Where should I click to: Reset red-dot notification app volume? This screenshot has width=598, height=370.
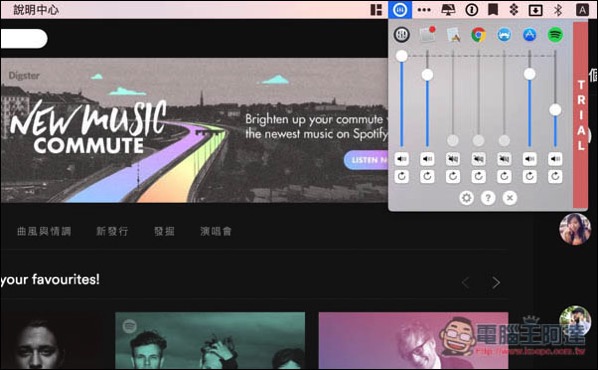[x=427, y=176]
